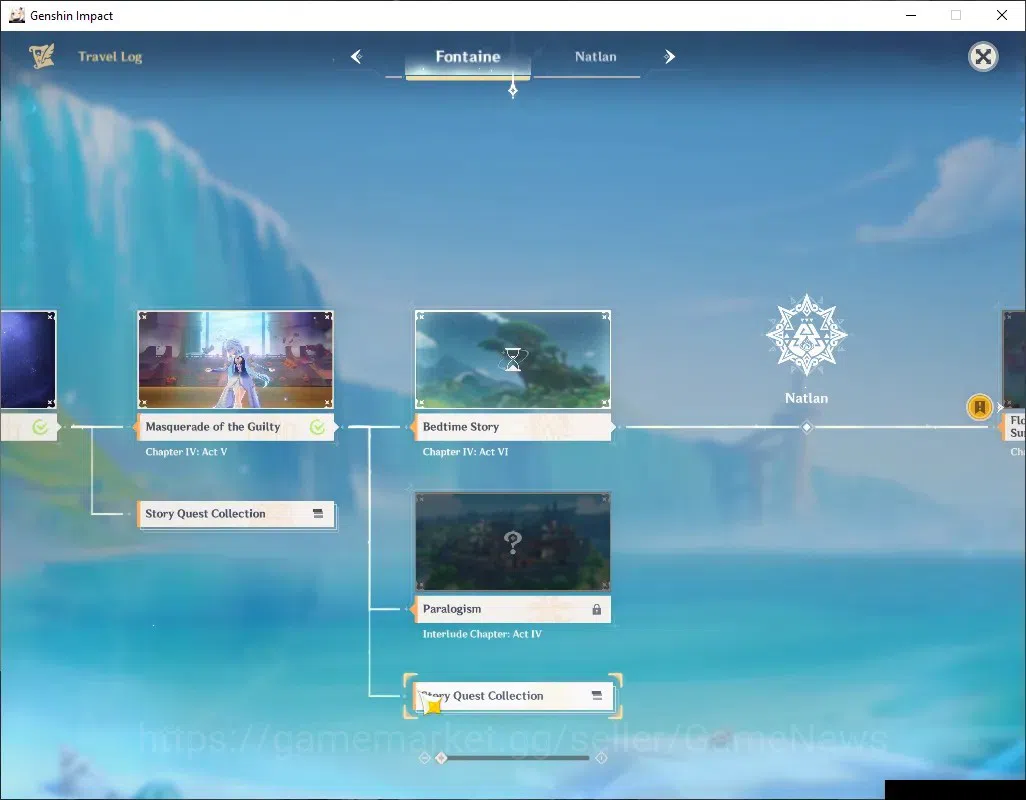Screen dimensions: 1026x800
Task: Click the previous region left arrow
Action: (x=357, y=57)
